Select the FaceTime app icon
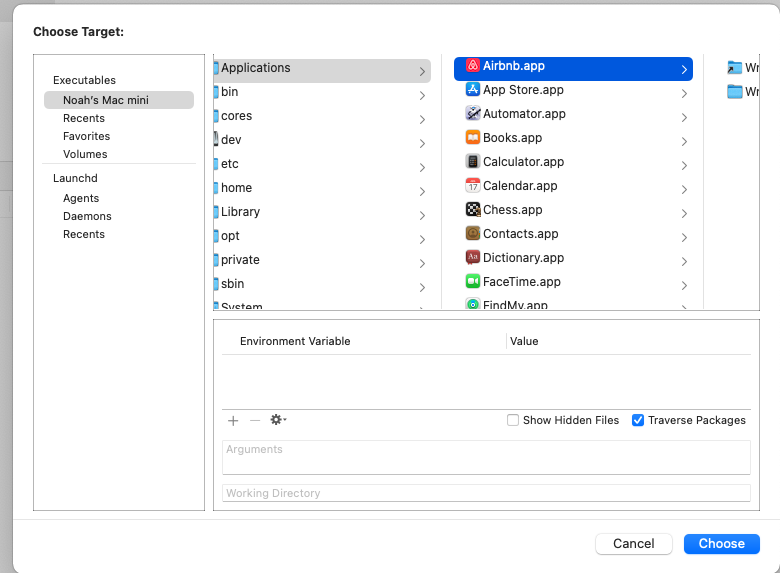 [x=473, y=282]
